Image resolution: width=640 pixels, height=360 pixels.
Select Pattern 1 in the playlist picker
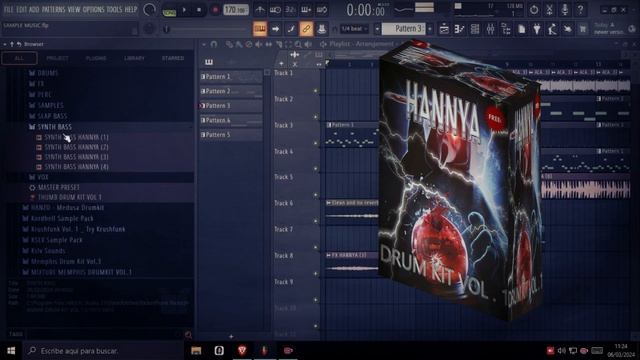pos(231,76)
